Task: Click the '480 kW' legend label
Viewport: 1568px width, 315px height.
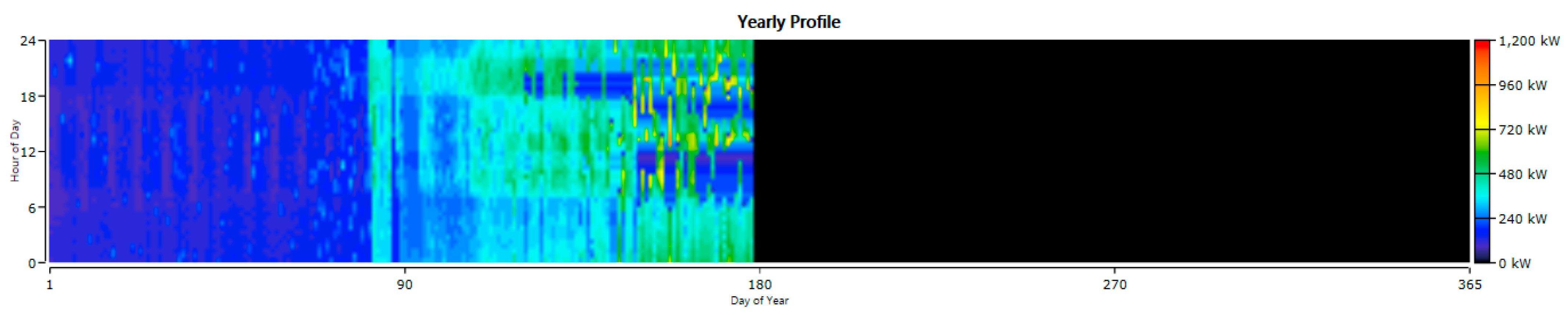Action: (1522, 174)
